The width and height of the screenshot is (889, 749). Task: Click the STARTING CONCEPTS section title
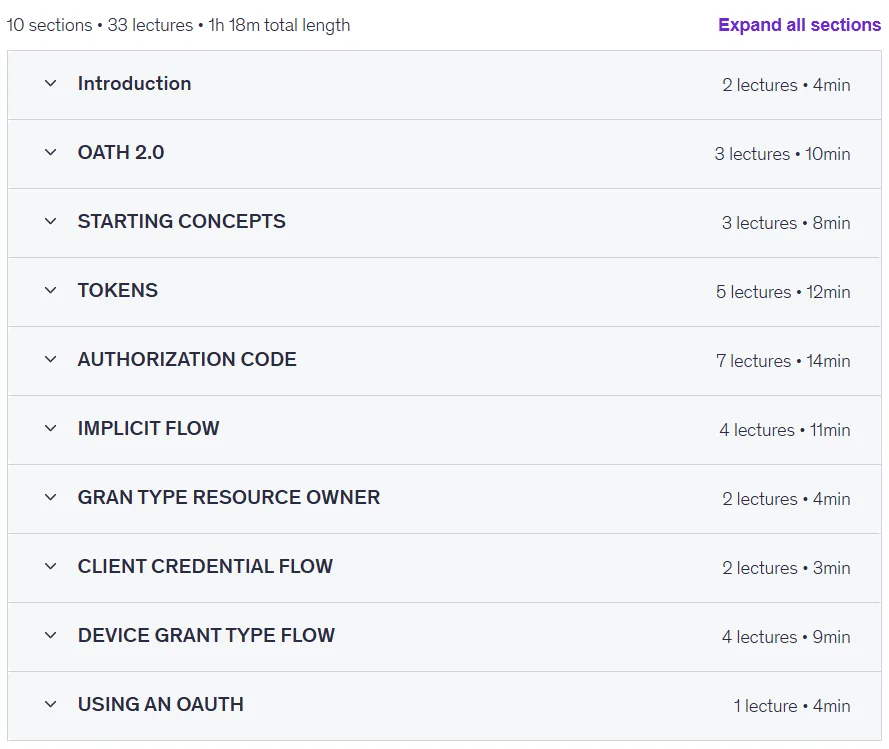point(181,221)
